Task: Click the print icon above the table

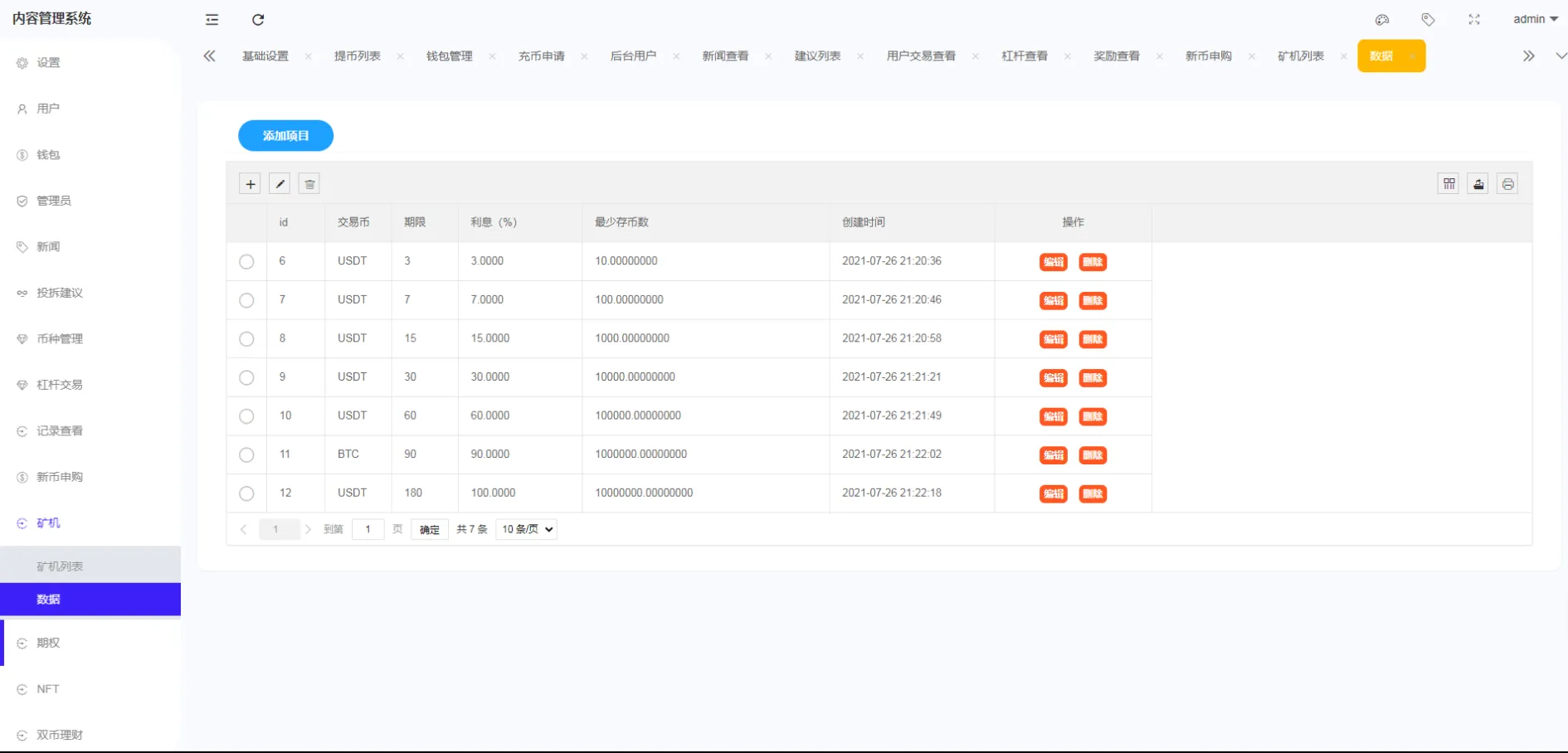Action: tap(1507, 183)
